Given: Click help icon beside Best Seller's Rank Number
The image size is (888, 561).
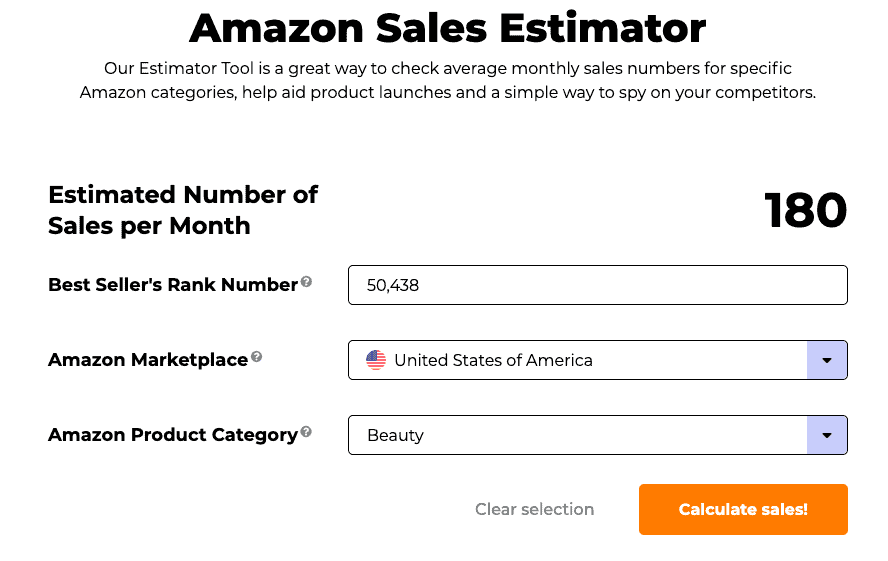Looking at the screenshot, I should 306,282.
